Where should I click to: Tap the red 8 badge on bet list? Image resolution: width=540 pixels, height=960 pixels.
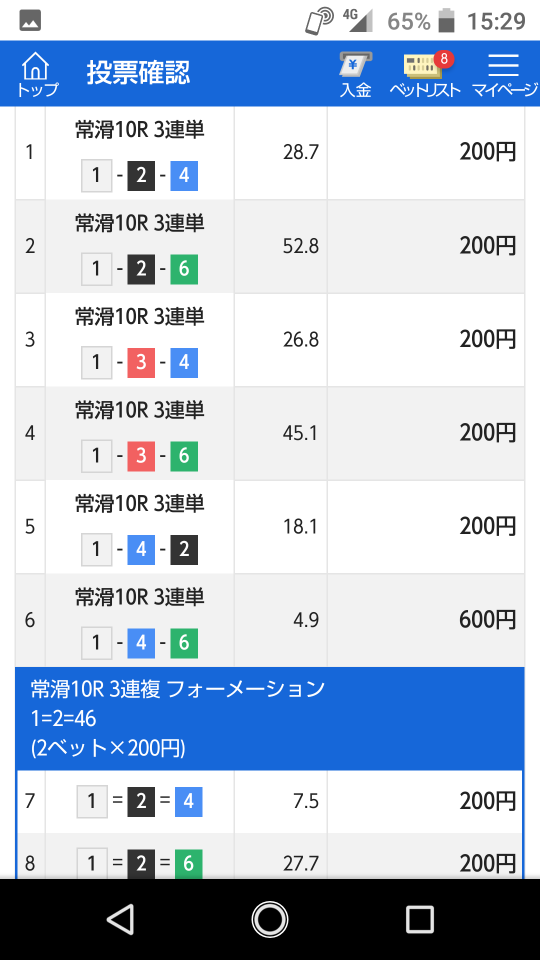click(443, 59)
